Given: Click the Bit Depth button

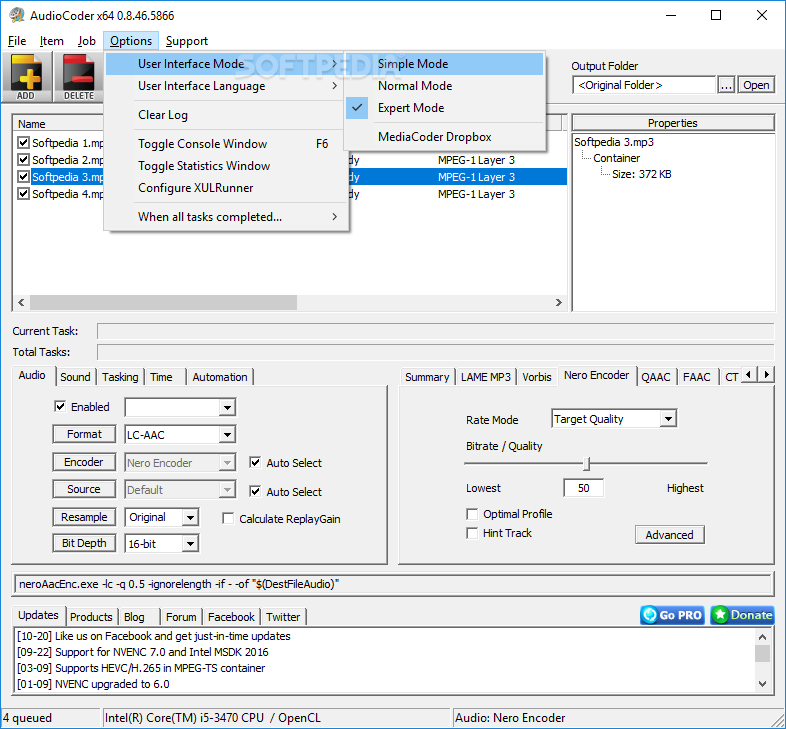Looking at the screenshot, I should point(84,543).
